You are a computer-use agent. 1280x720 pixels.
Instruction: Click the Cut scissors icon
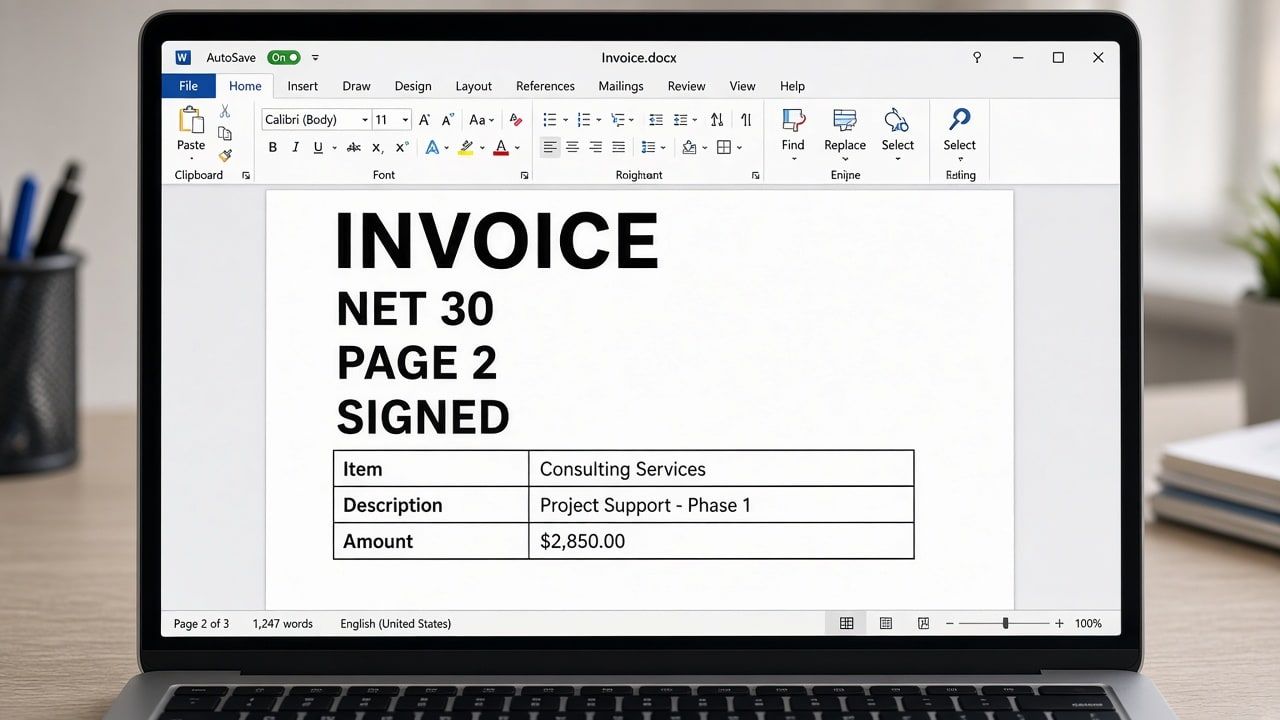(225, 111)
